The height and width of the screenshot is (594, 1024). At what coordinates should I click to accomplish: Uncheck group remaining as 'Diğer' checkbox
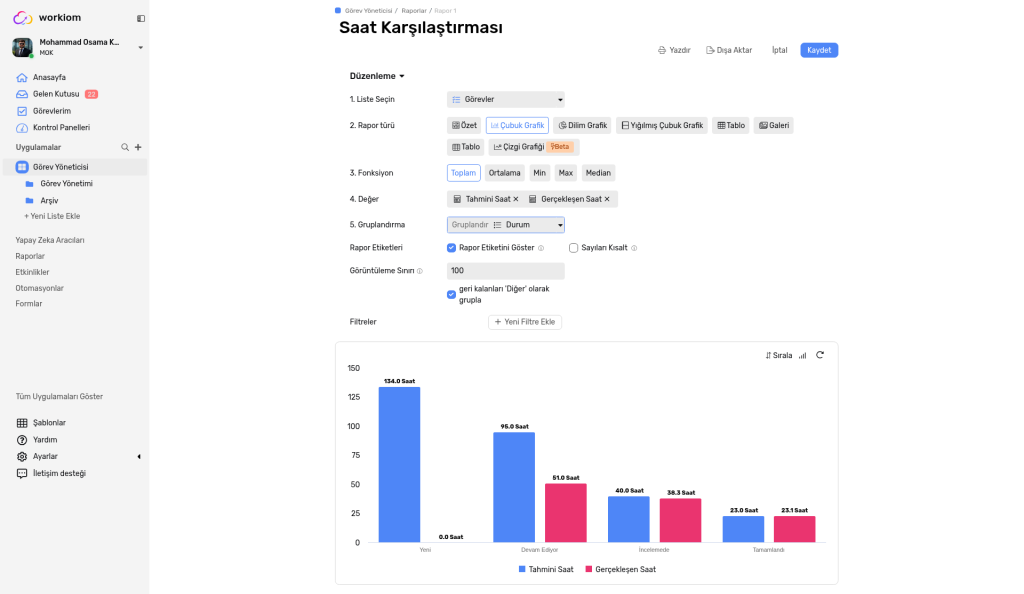pyautogui.click(x=451, y=294)
